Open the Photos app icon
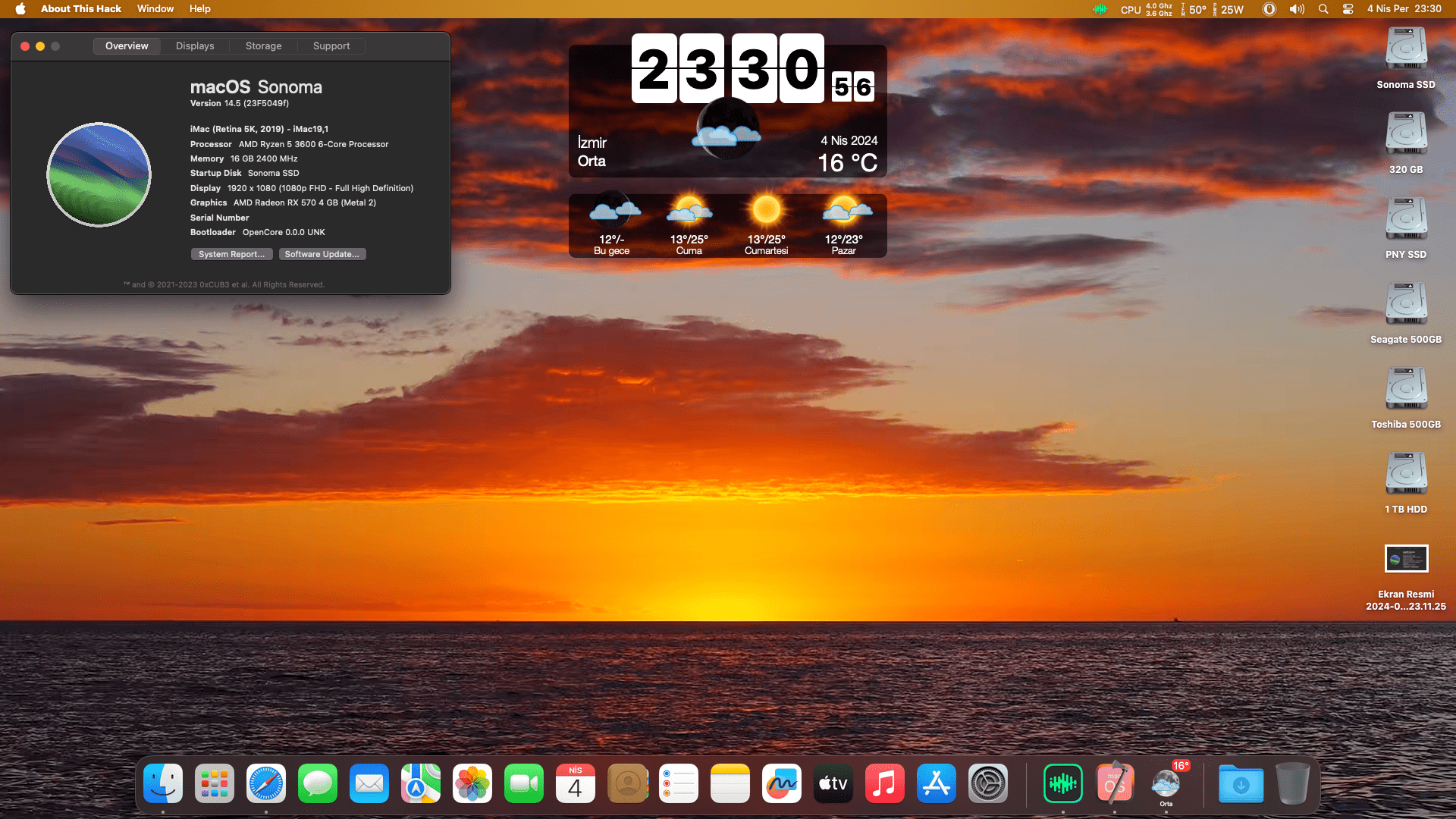 pyautogui.click(x=472, y=783)
